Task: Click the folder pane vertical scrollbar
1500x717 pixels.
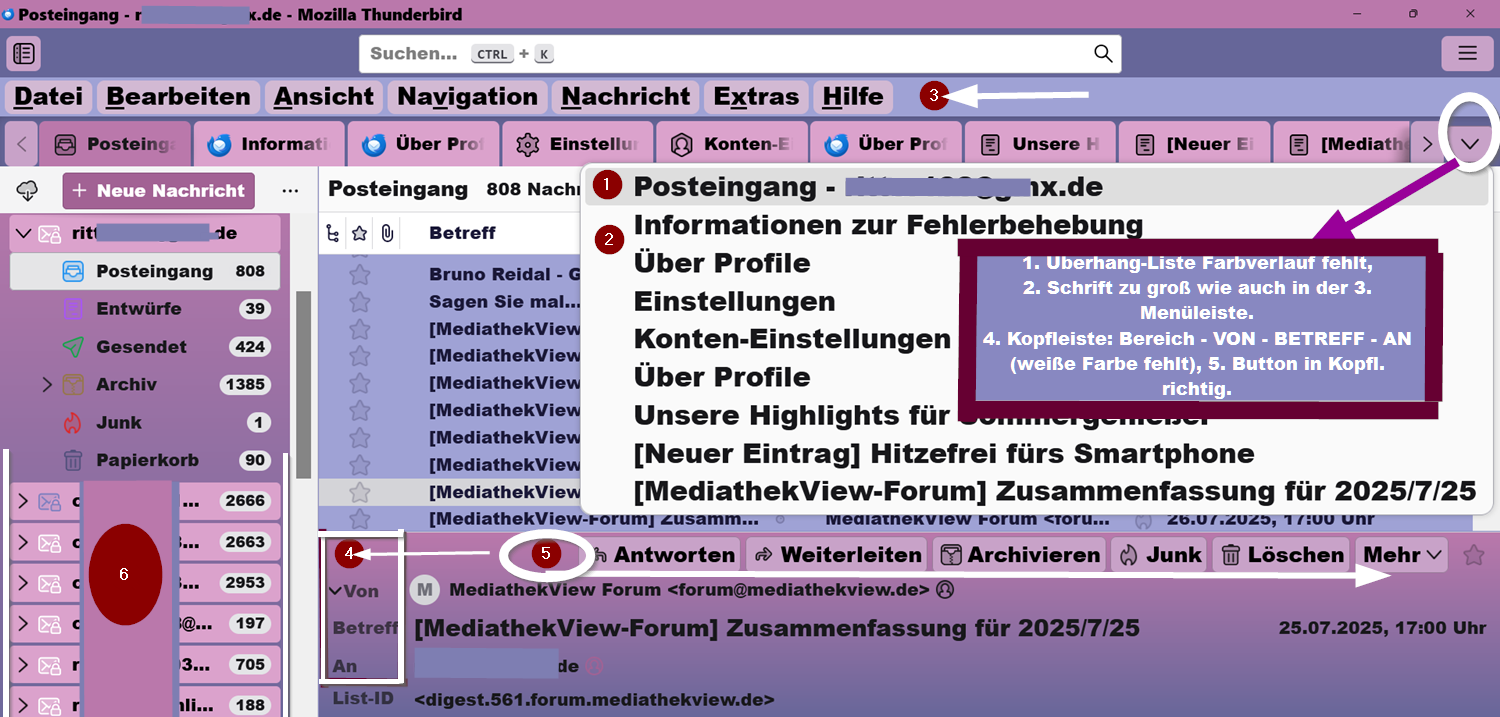Action: tap(304, 385)
